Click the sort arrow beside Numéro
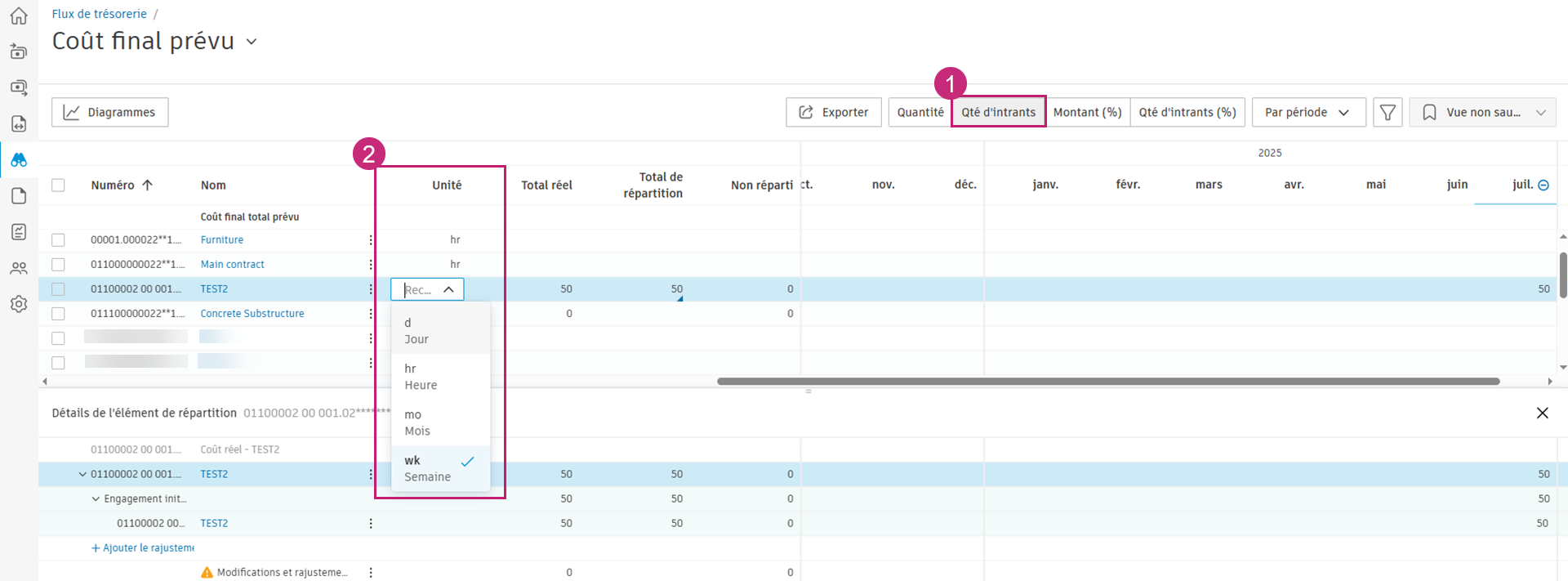This screenshot has height=581, width=1568. click(x=148, y=185)
